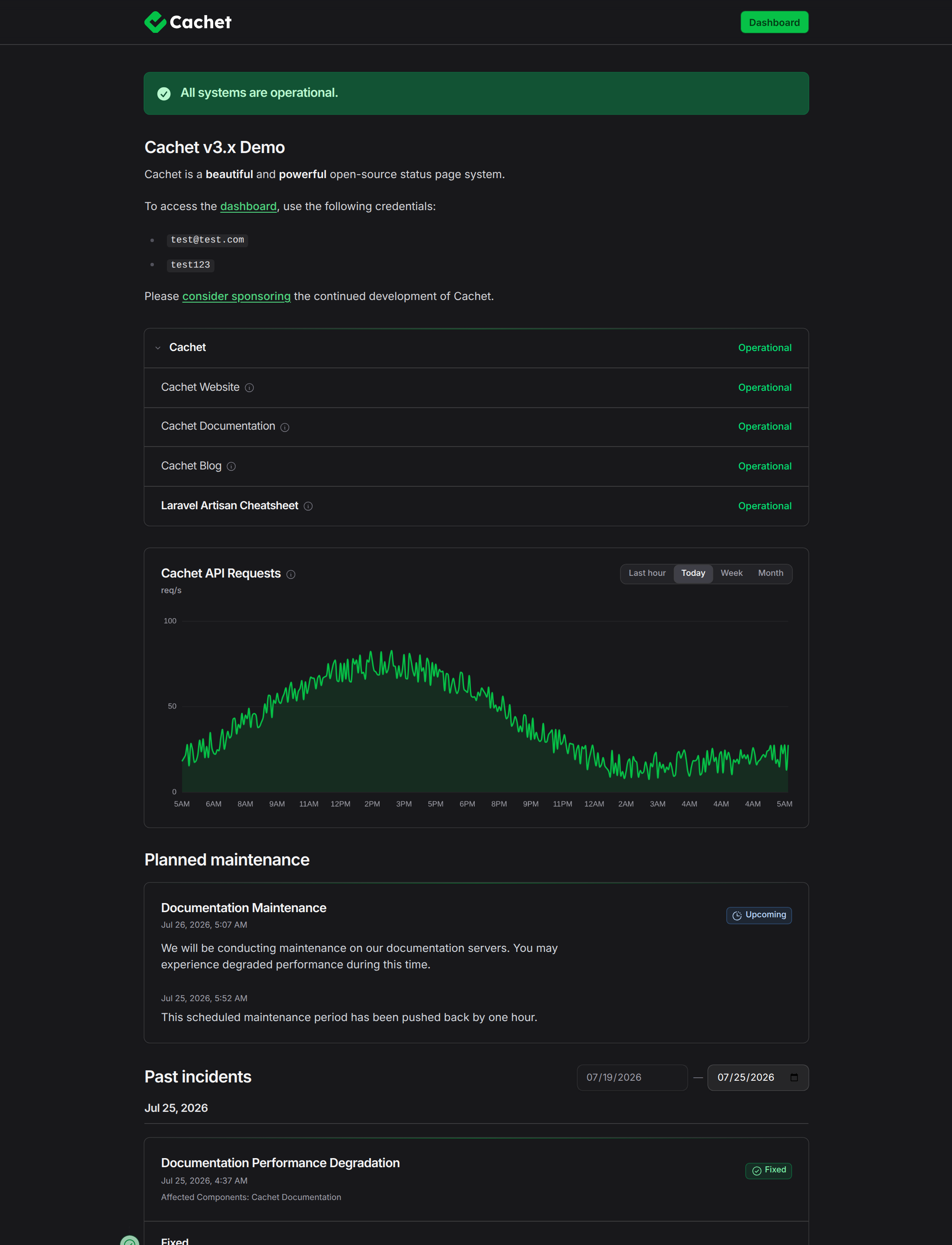Click the check icon in Fixed badge
This screenshot has height=1245, width=952.
[x=757, y=1171]
